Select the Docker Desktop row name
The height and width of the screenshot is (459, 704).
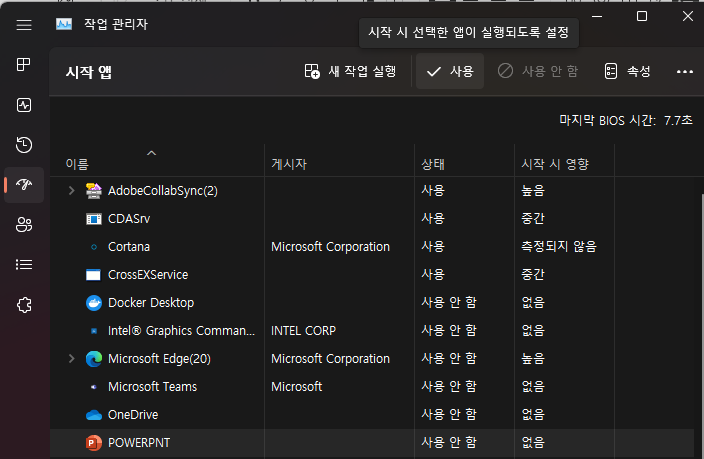coord(151,303)
